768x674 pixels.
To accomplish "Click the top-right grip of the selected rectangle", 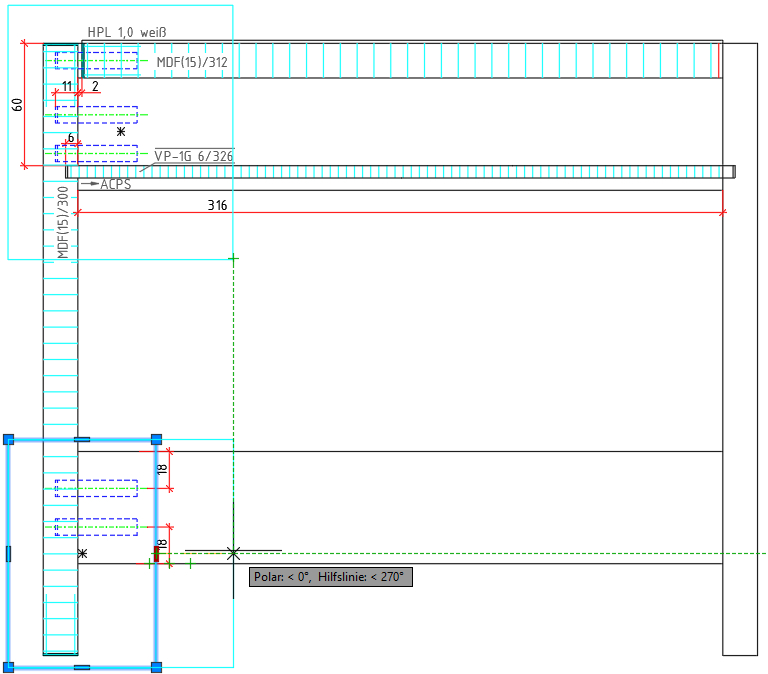I will (156, 439).
